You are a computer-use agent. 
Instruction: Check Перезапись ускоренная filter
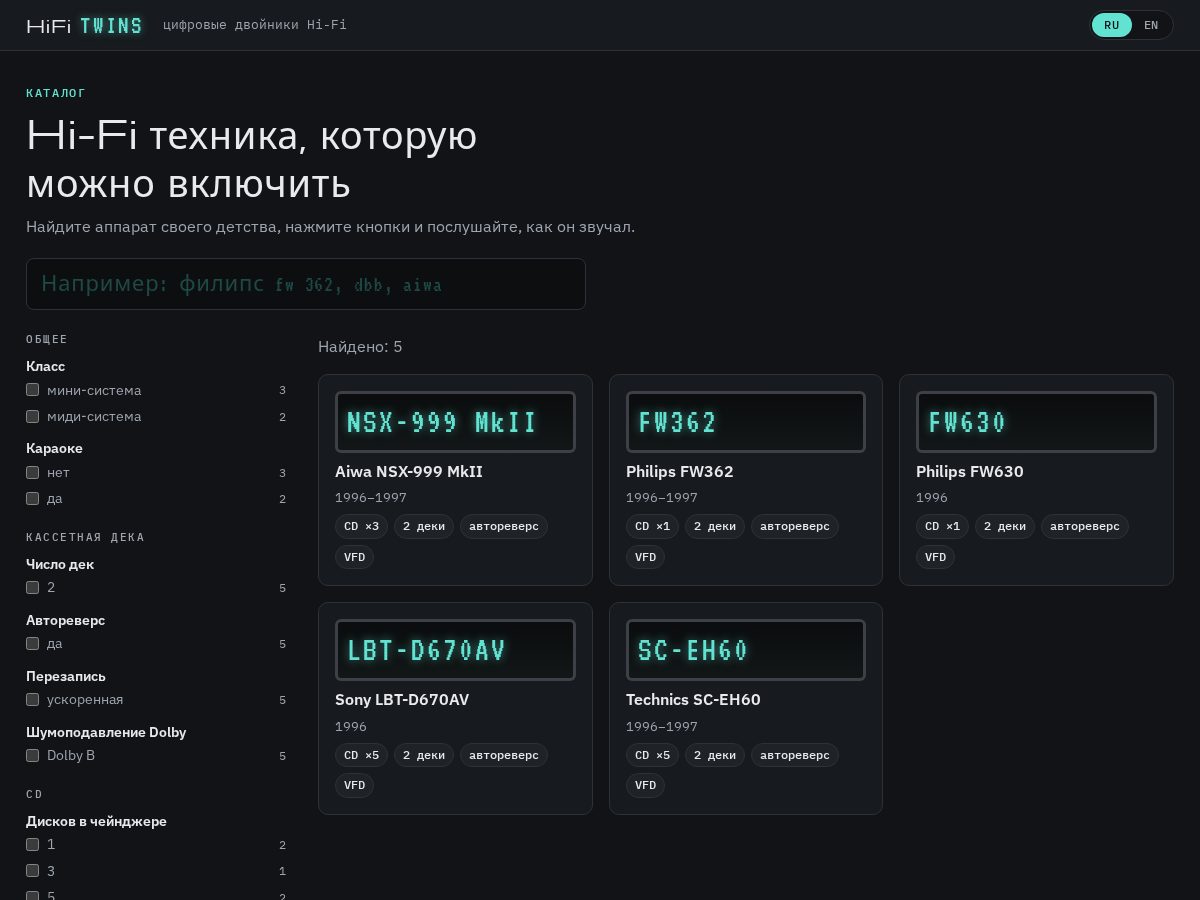[x=33, y=699]
